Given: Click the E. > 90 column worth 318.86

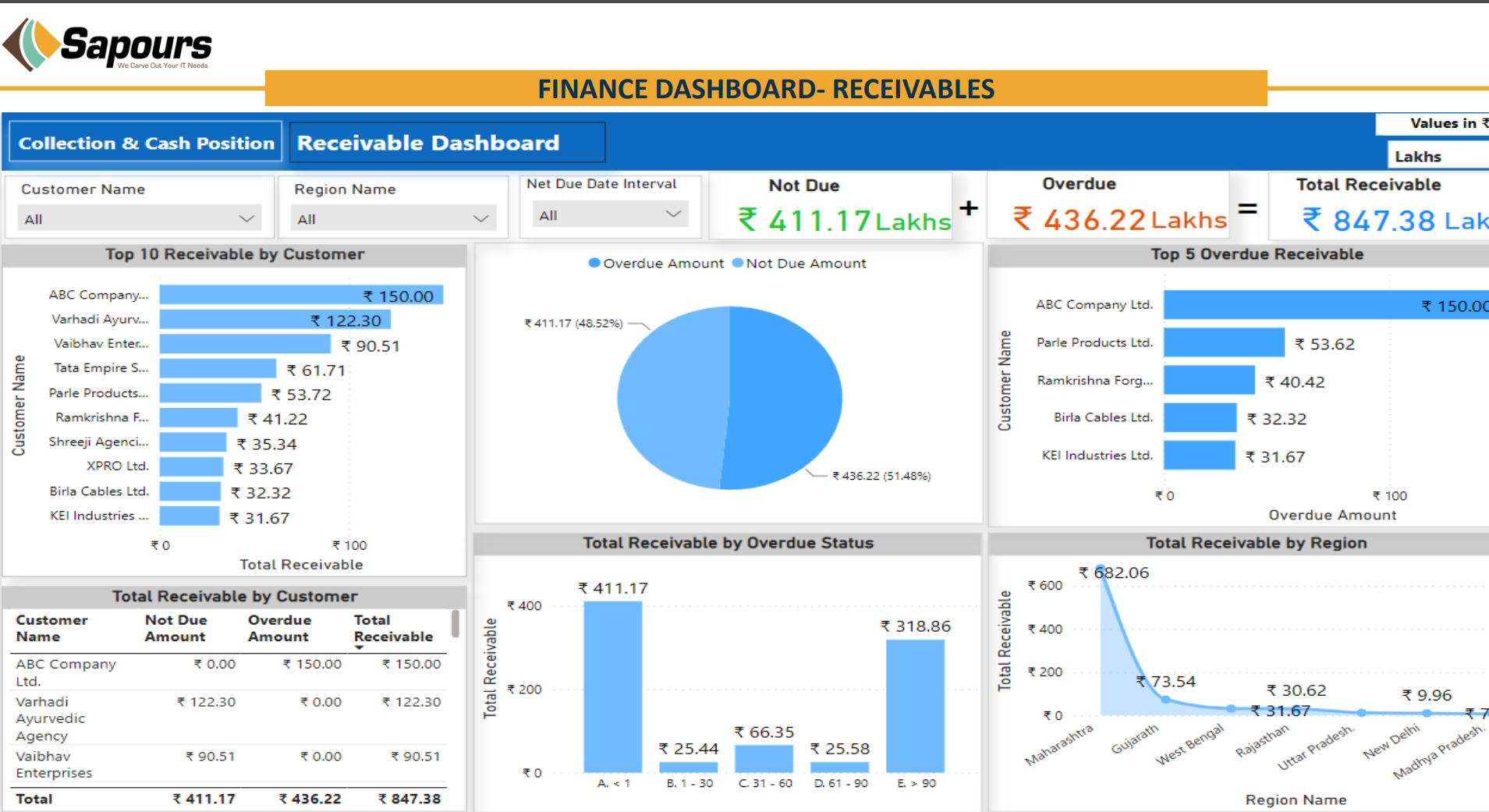Looking at the screenshot, I should pos(915,706).
